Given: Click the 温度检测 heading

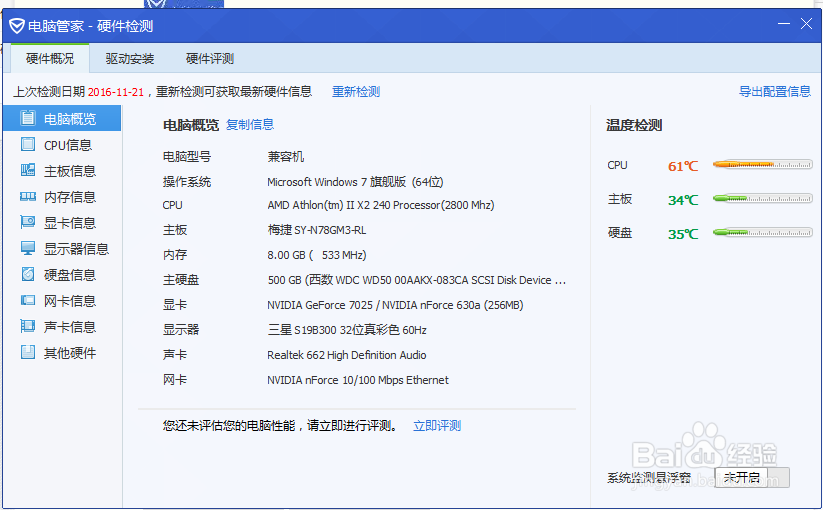Looking at the screenshot, I should 634,125.
